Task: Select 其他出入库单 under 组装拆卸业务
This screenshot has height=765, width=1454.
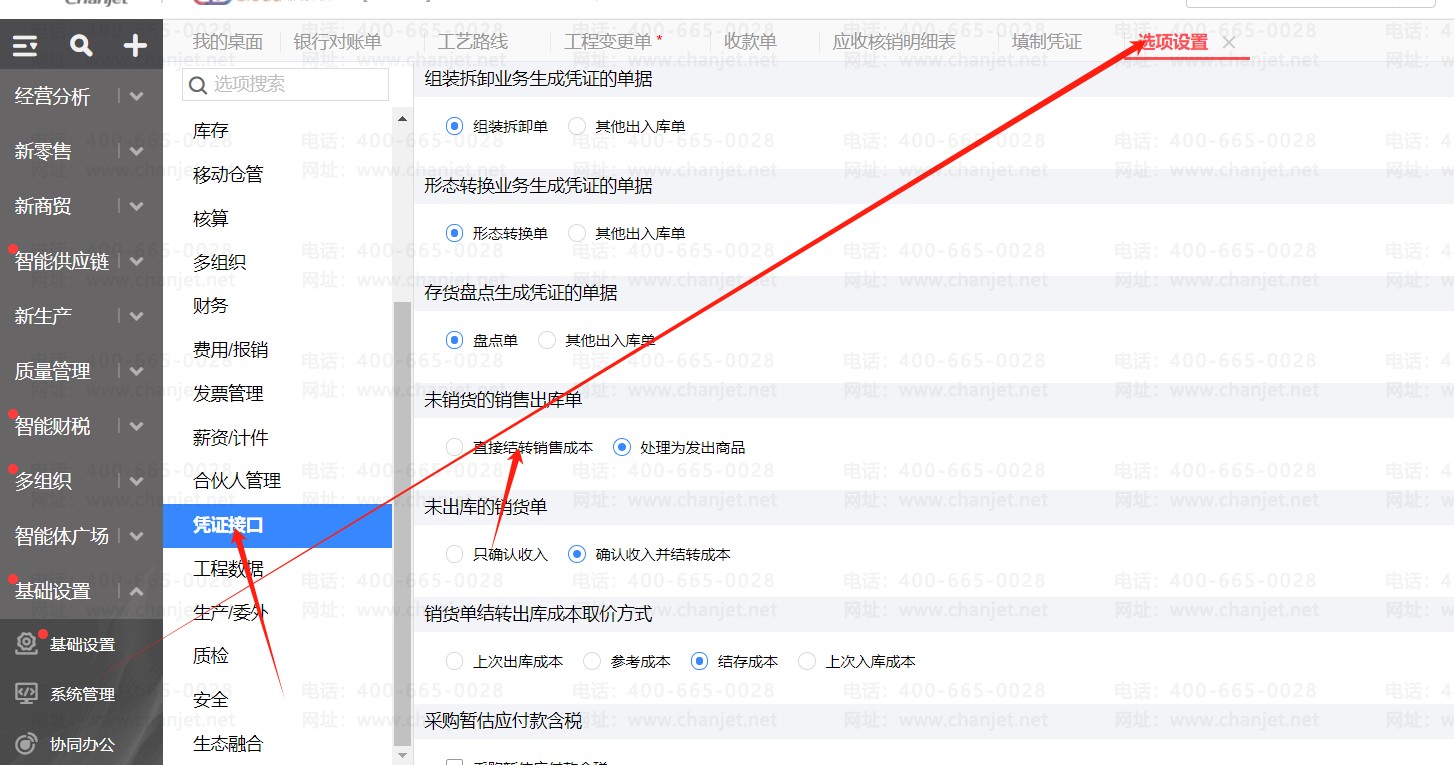Action: (x=577, y=127)
